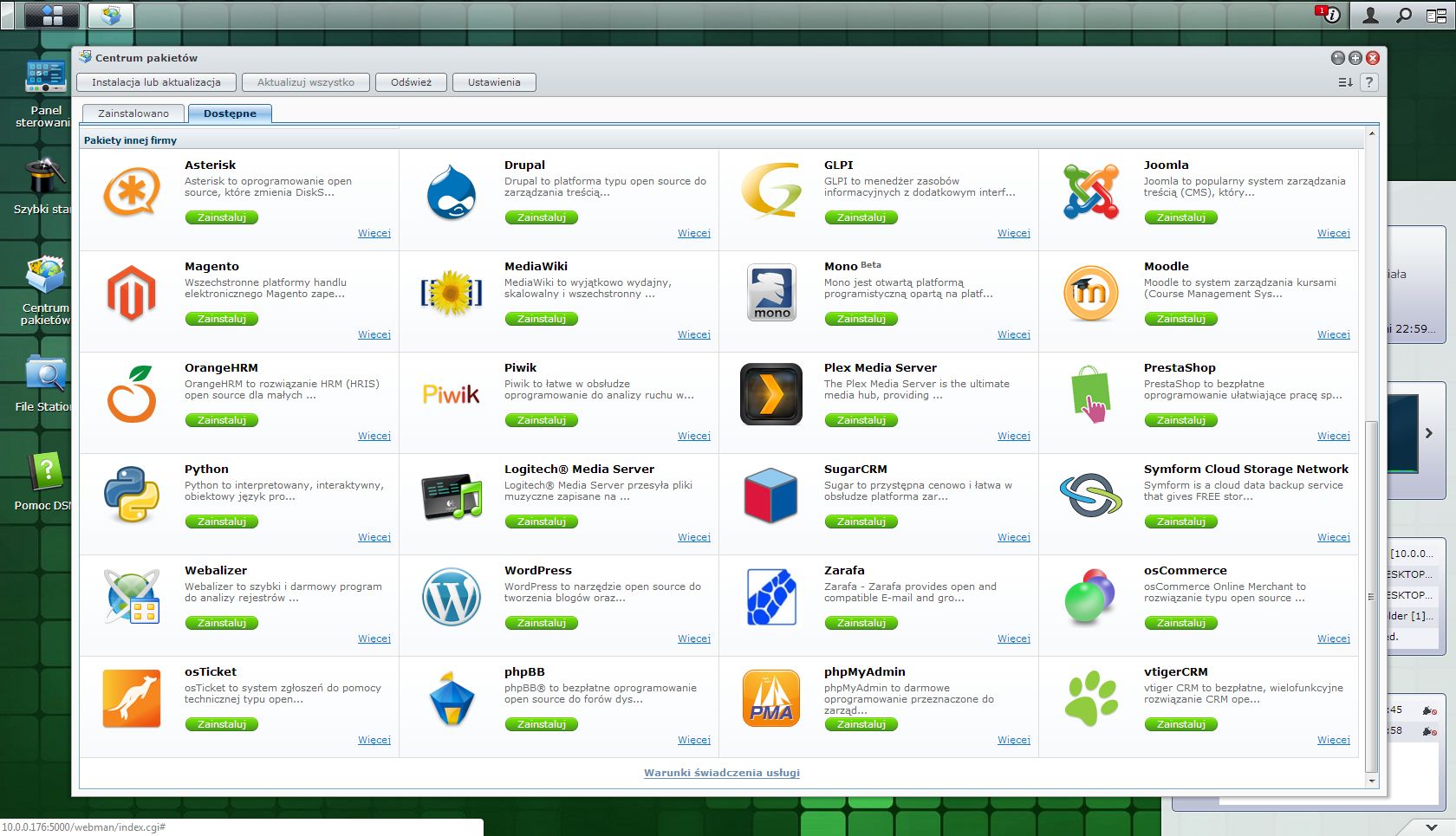Click the SugarCRM cube icon
The width and height of the screenshot is (1456, 836).
tap(771, 496)
